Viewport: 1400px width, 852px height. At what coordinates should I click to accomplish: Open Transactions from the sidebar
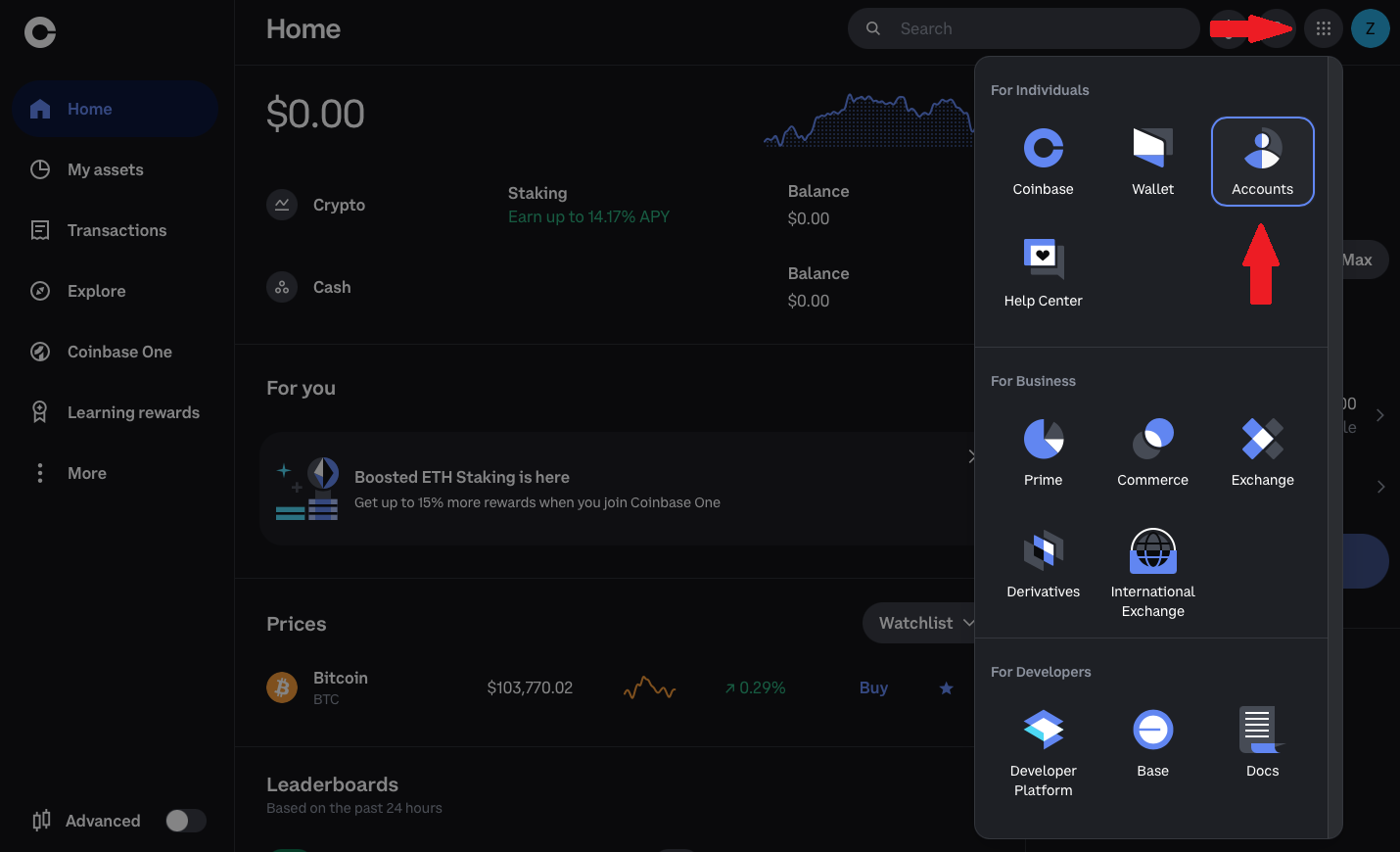[117, 230]
